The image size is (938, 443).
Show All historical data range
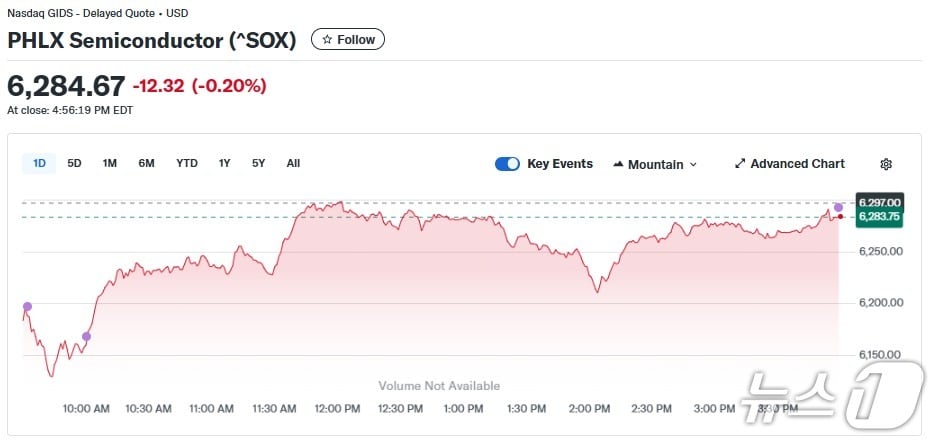293,163
